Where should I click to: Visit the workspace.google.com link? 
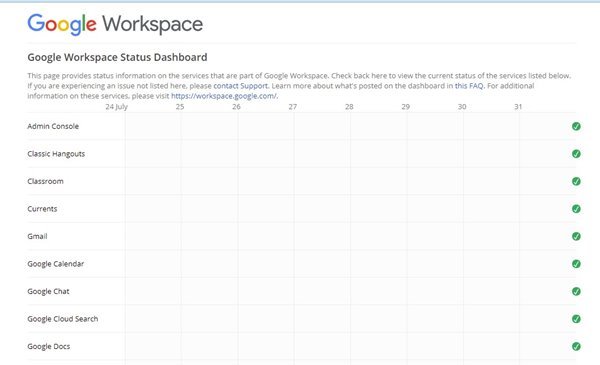pyautogui.click(x=224, y=96)
